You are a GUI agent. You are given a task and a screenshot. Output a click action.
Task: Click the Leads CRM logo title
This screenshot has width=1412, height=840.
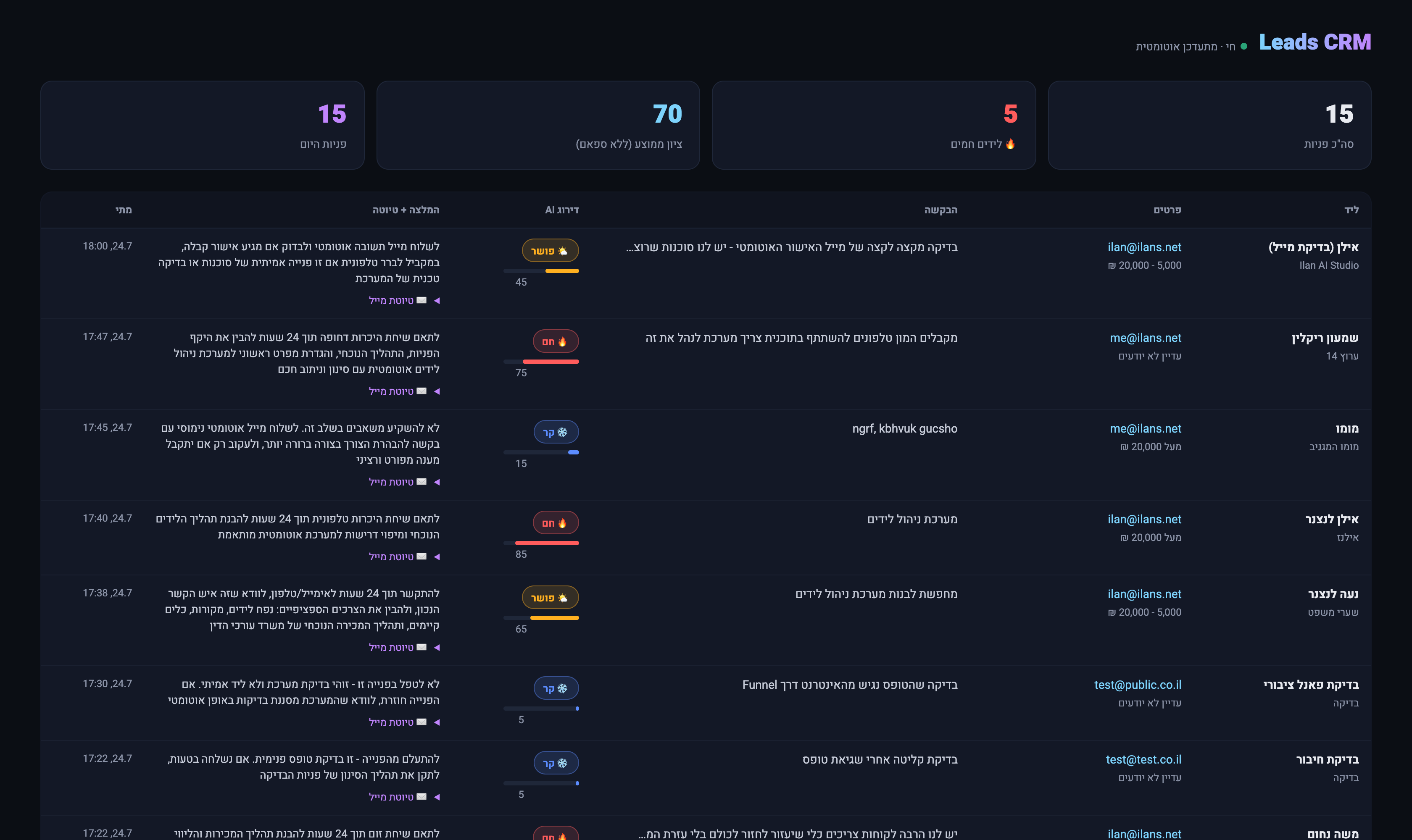1315,42
